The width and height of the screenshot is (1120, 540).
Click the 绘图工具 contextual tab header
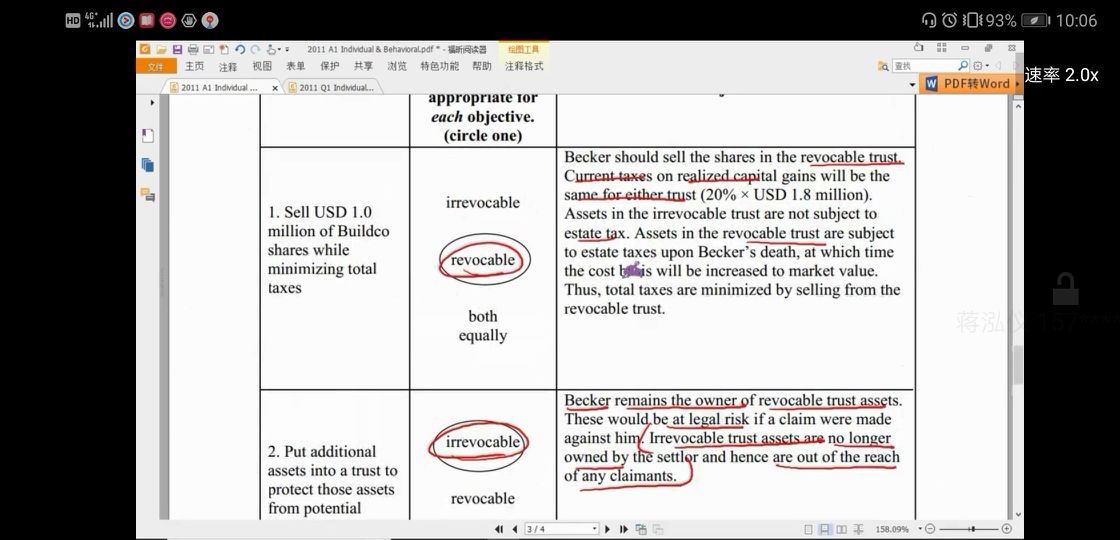tap(524, 49)
